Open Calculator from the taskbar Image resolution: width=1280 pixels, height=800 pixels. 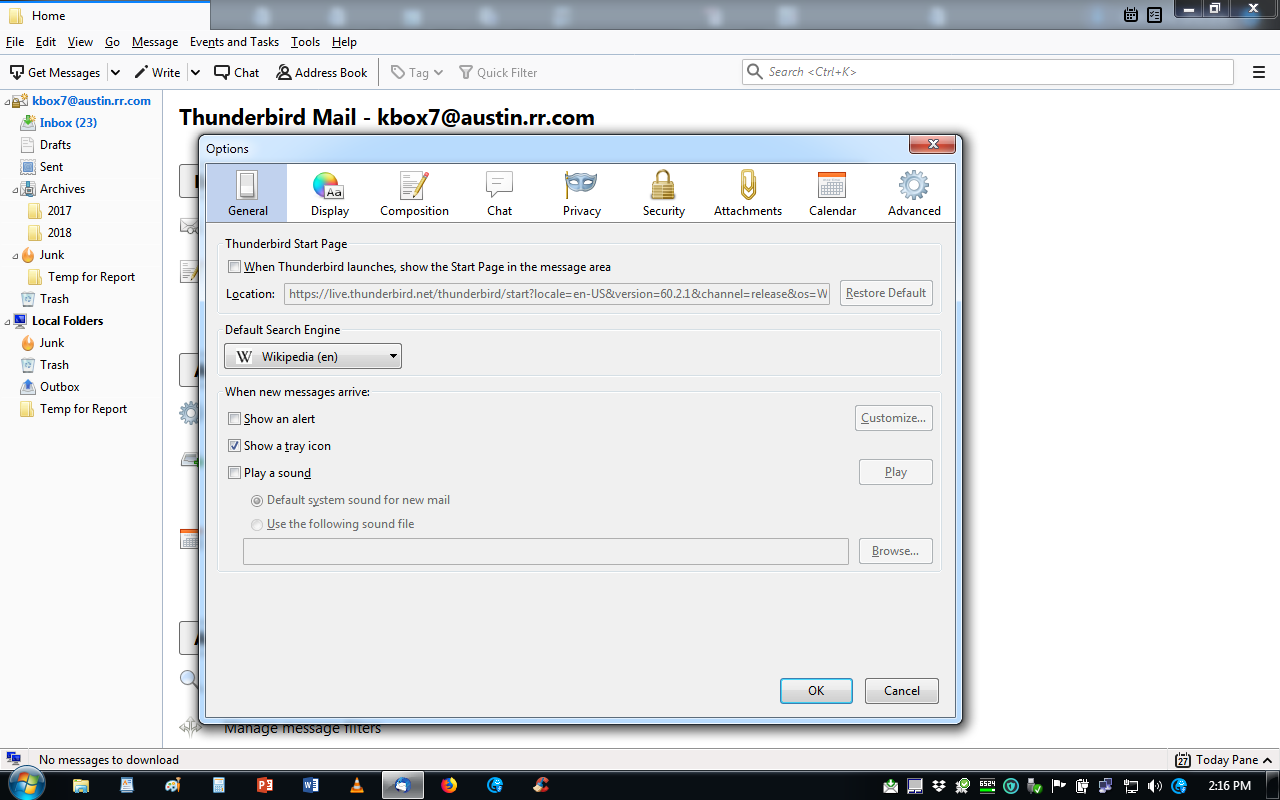pyautogui.click(x=219, y=785)
